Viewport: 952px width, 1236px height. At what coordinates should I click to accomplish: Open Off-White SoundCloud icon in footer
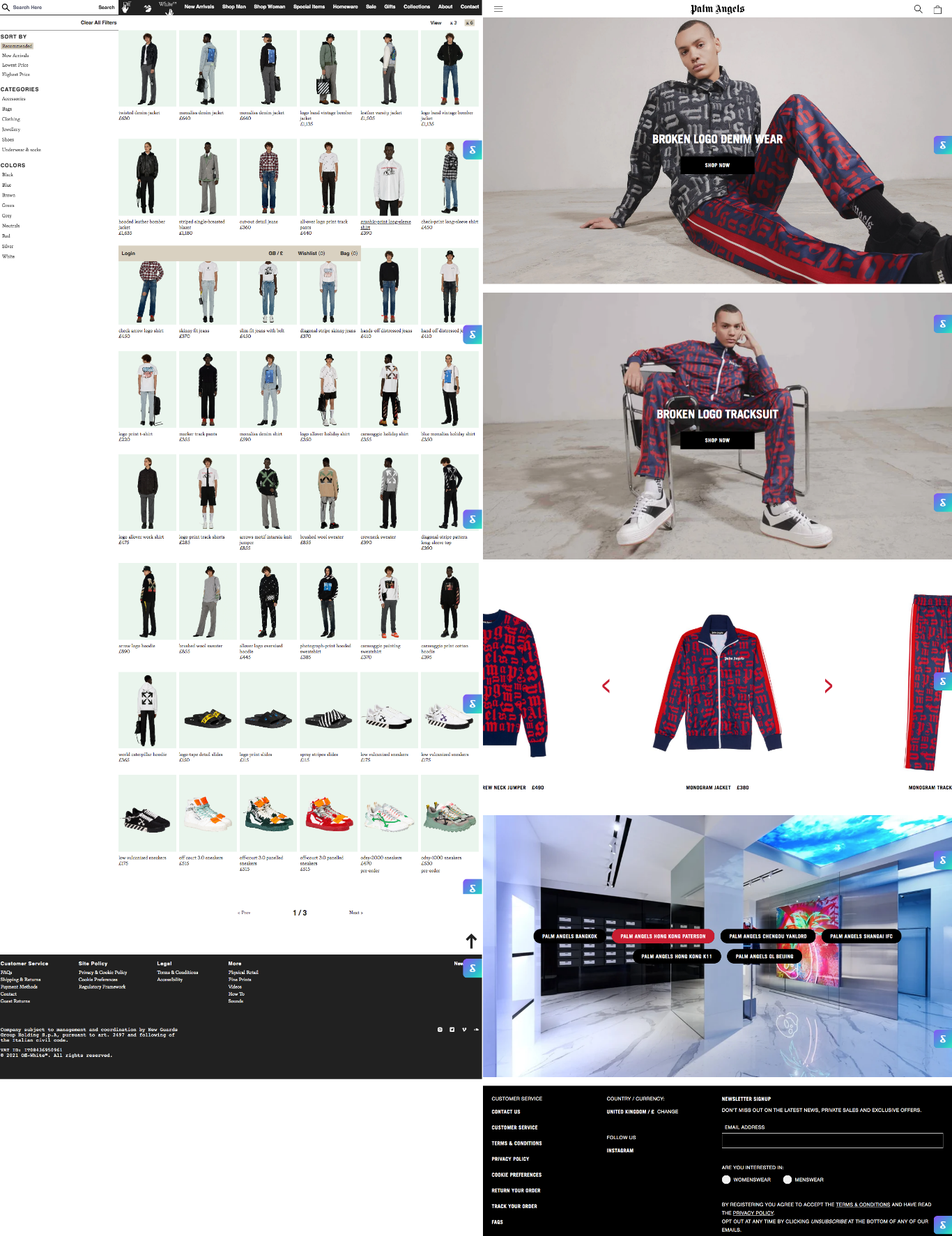(476, 1029)
